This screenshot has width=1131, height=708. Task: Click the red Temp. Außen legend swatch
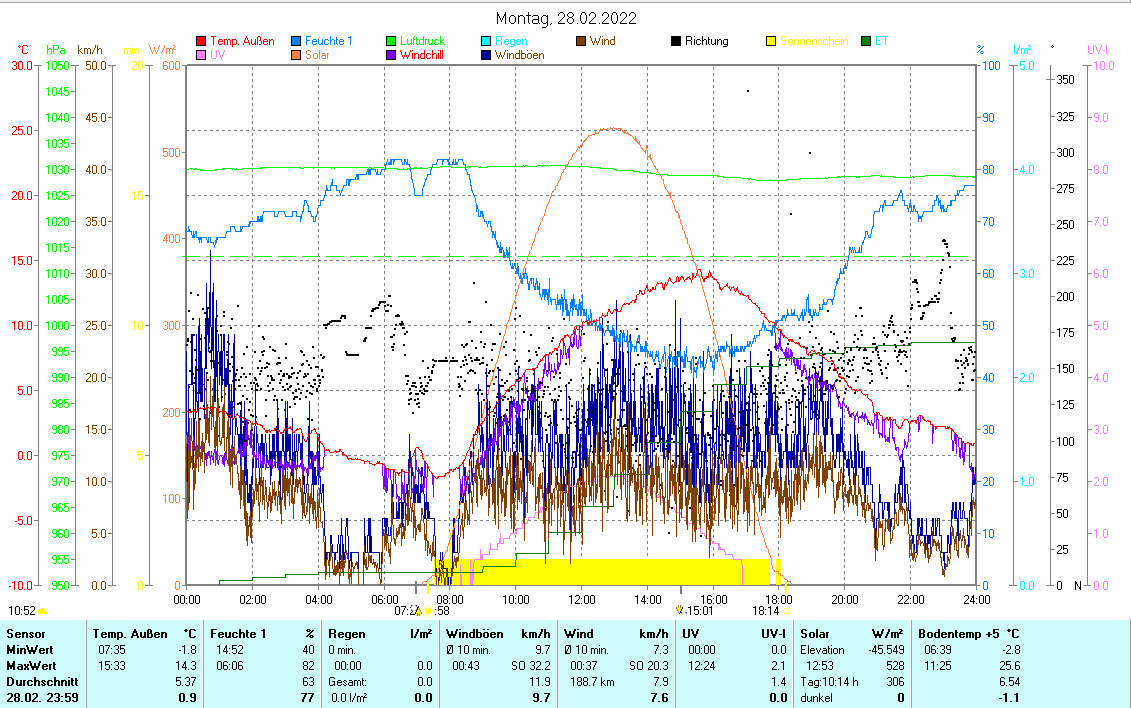coord(201,41)
